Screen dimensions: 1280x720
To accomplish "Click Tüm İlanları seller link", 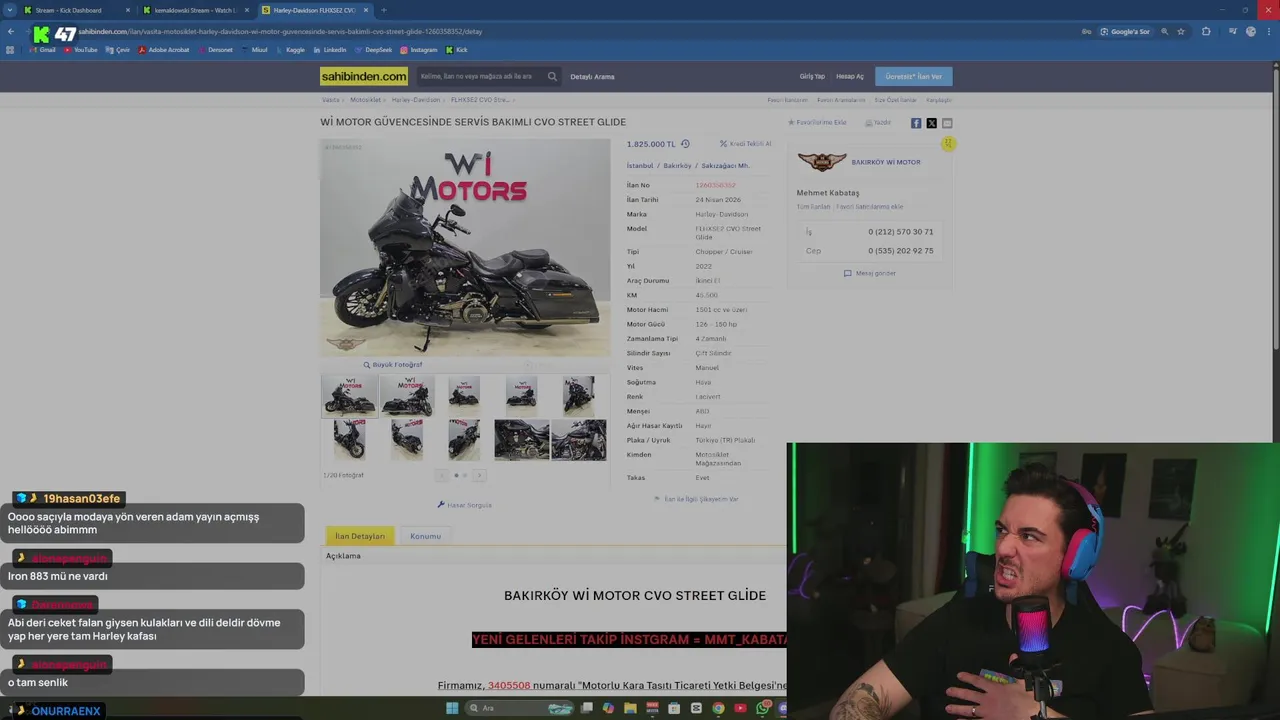I will click(x=813, y=207).
